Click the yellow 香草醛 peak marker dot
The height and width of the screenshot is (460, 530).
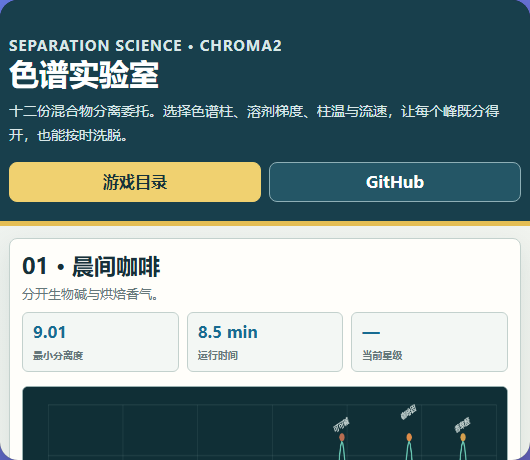(x=463, y=437)
